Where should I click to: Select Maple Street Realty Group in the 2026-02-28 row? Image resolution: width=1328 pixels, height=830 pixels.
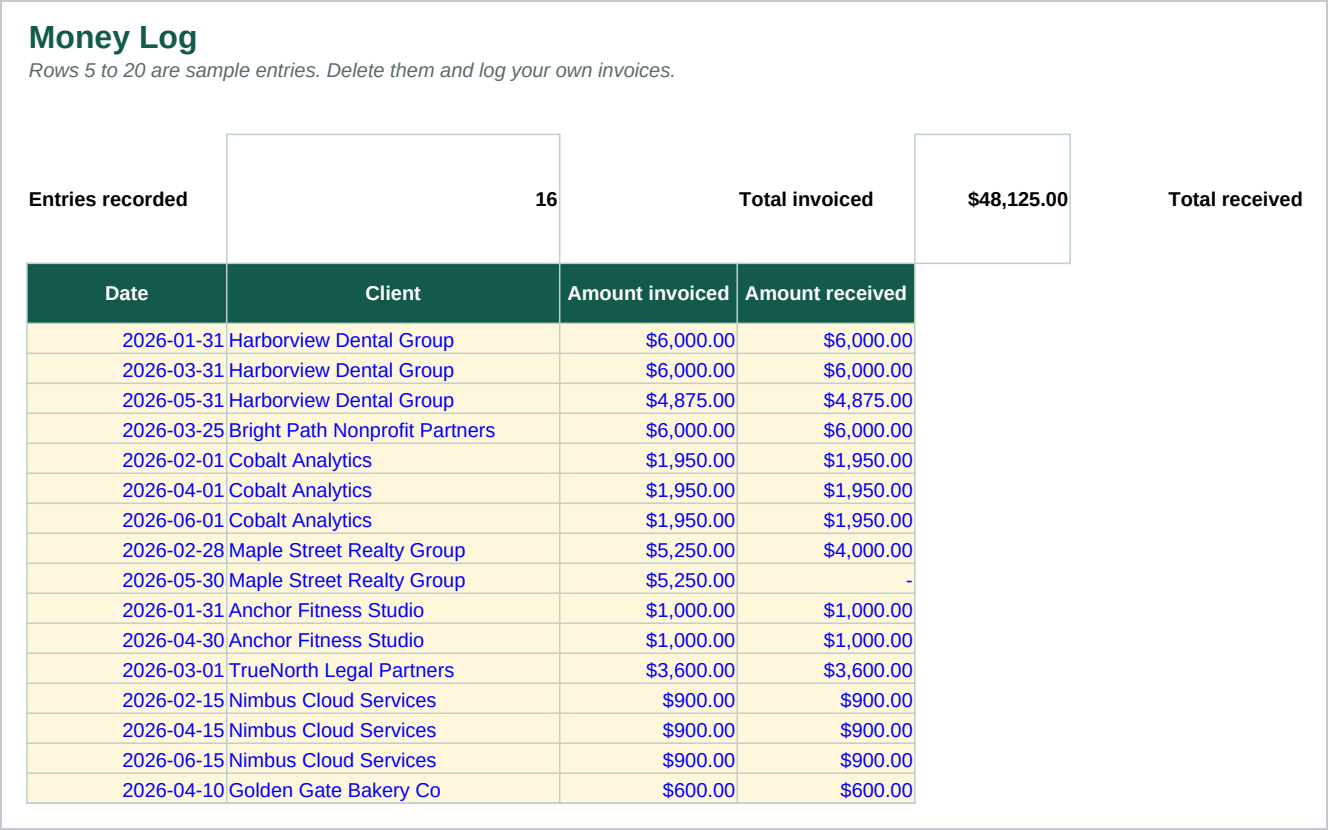pyautogui.click(x=393, y=550)
